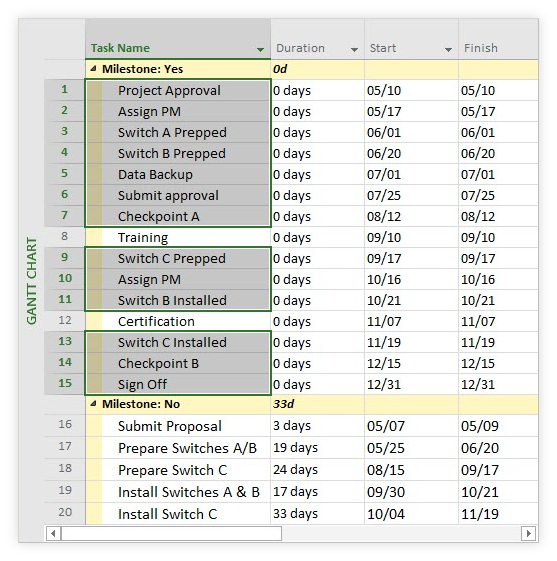Click Project Approval's 05/10 start date cell

coord(411,90)
